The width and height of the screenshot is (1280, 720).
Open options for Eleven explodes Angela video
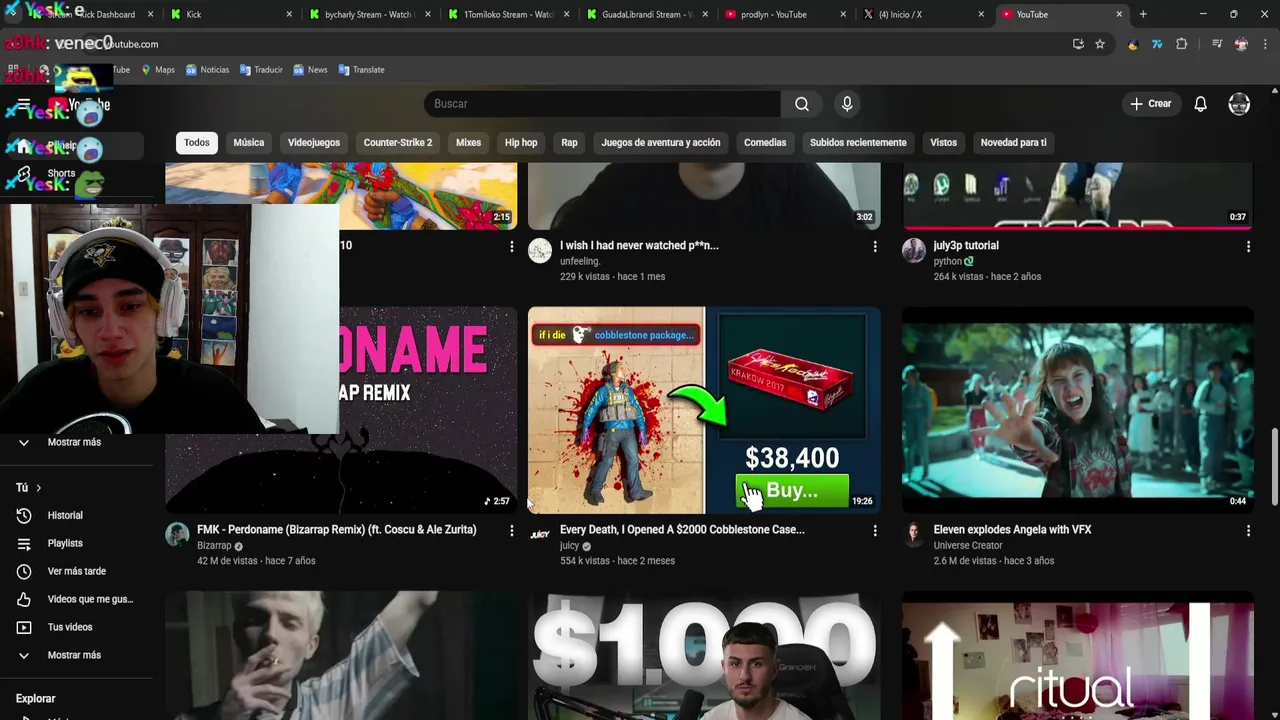pyautogui.click(x=1248, y=530)
